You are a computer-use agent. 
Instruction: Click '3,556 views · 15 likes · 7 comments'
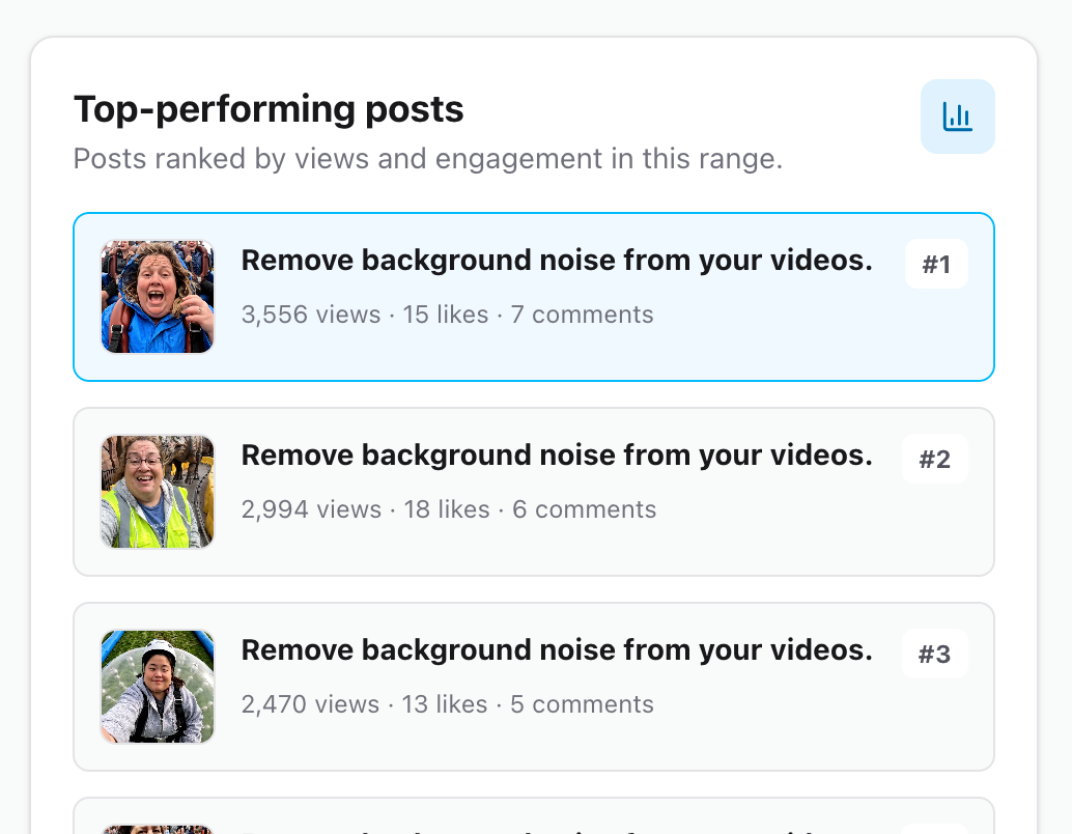click(x=447, y=314)
